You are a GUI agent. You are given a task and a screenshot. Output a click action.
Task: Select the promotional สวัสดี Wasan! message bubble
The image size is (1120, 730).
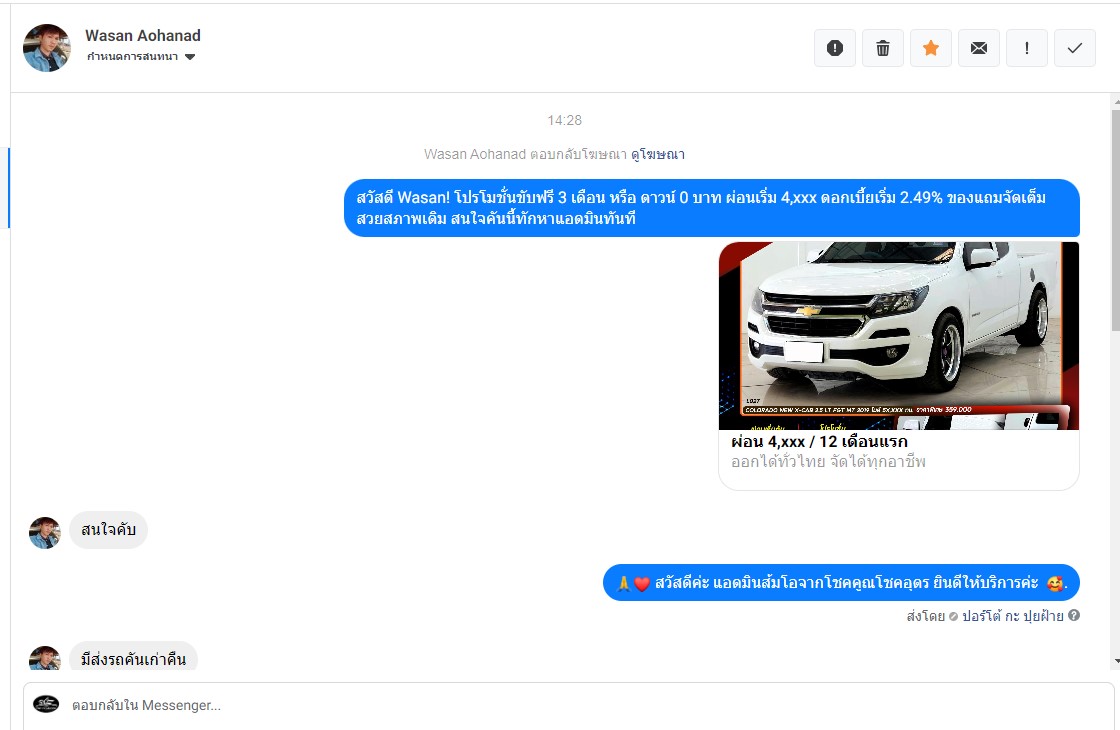coord(712,208)
